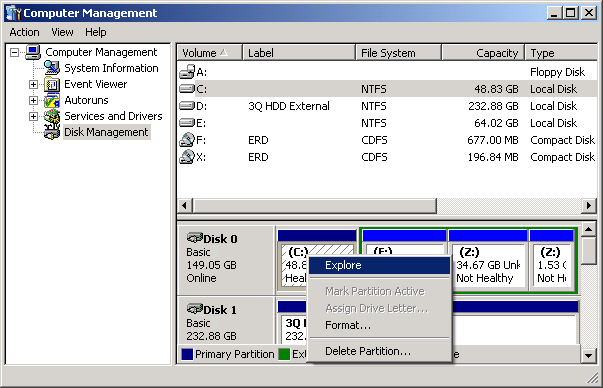
Task: Expand Services and Drivers node
Action: tap(33, 116)
